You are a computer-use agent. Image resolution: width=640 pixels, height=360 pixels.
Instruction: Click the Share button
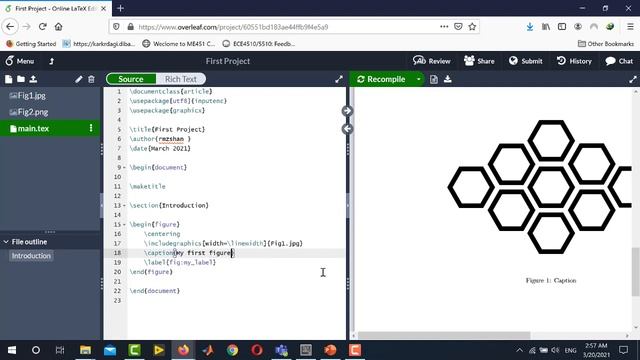[x=479, y=61]
